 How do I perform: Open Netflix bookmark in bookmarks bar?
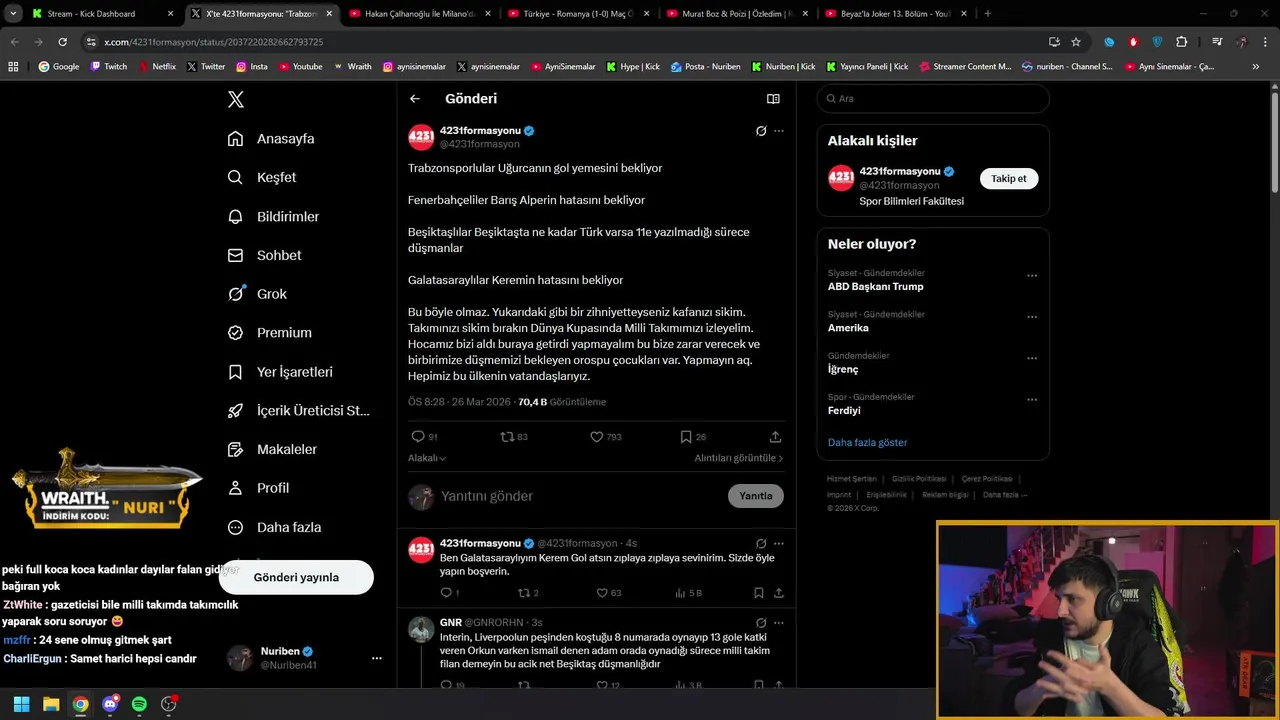click(x=156, y=67)
